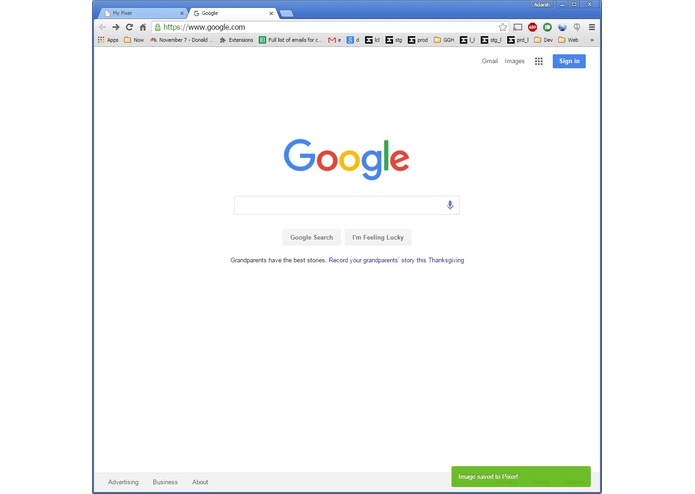Screen dimensions: 695x494
Task: Open the Gmail link
Action: click(490, 61)
